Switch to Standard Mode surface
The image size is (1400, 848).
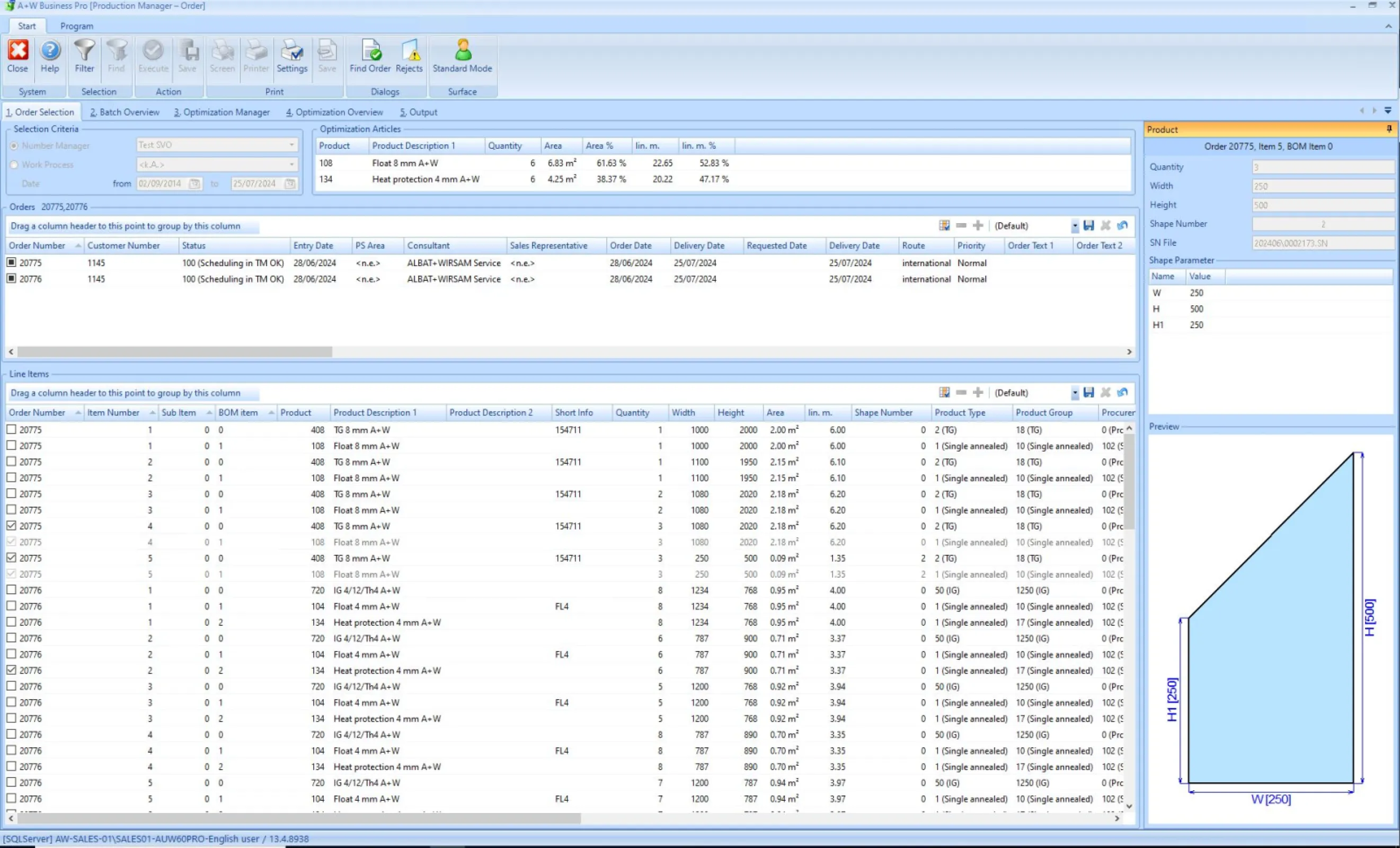pyautogui.click(x=462, y=57)
